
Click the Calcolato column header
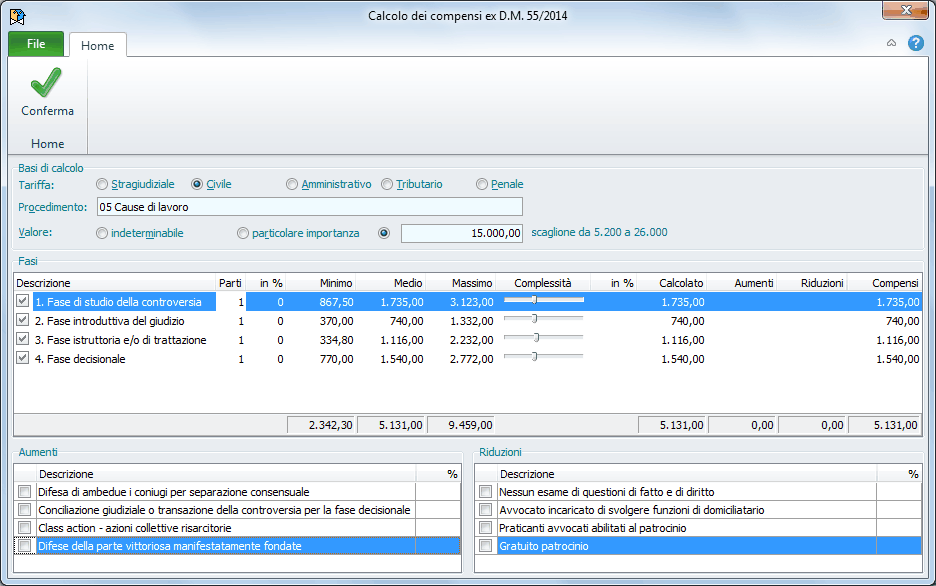[x=672, y=283]
